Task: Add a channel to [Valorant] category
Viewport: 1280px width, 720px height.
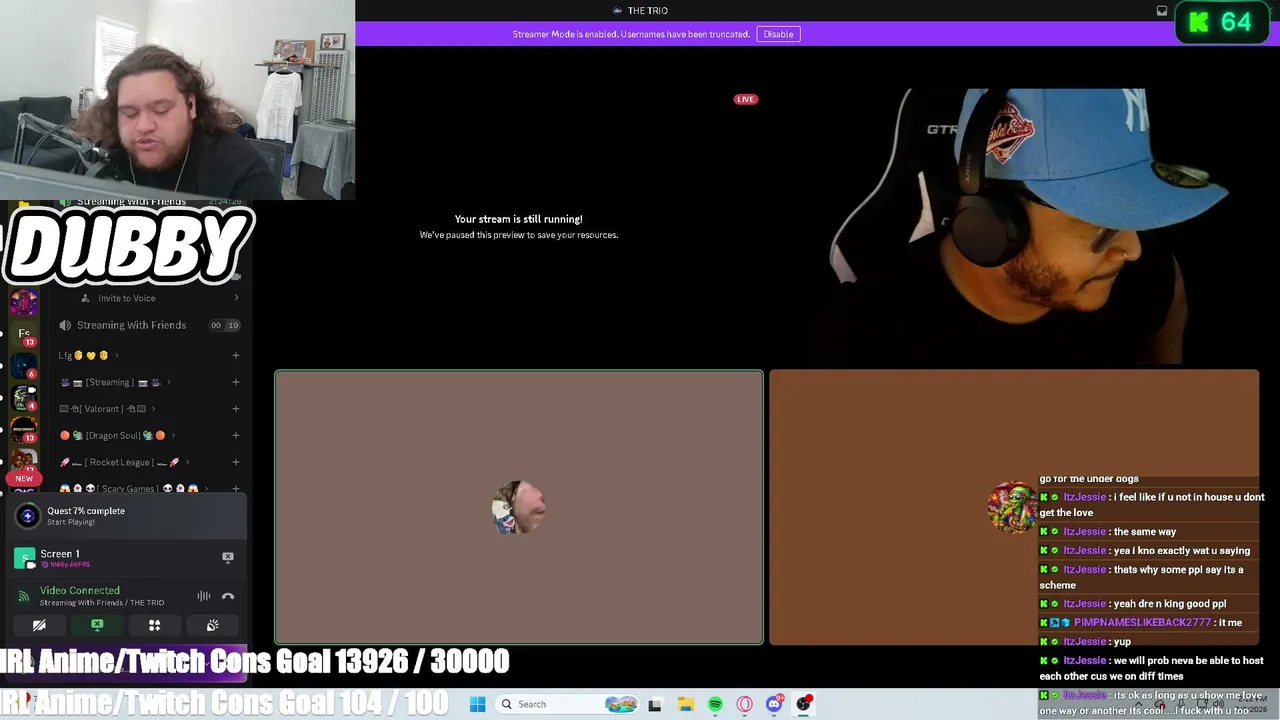Action: click(236, 409)
